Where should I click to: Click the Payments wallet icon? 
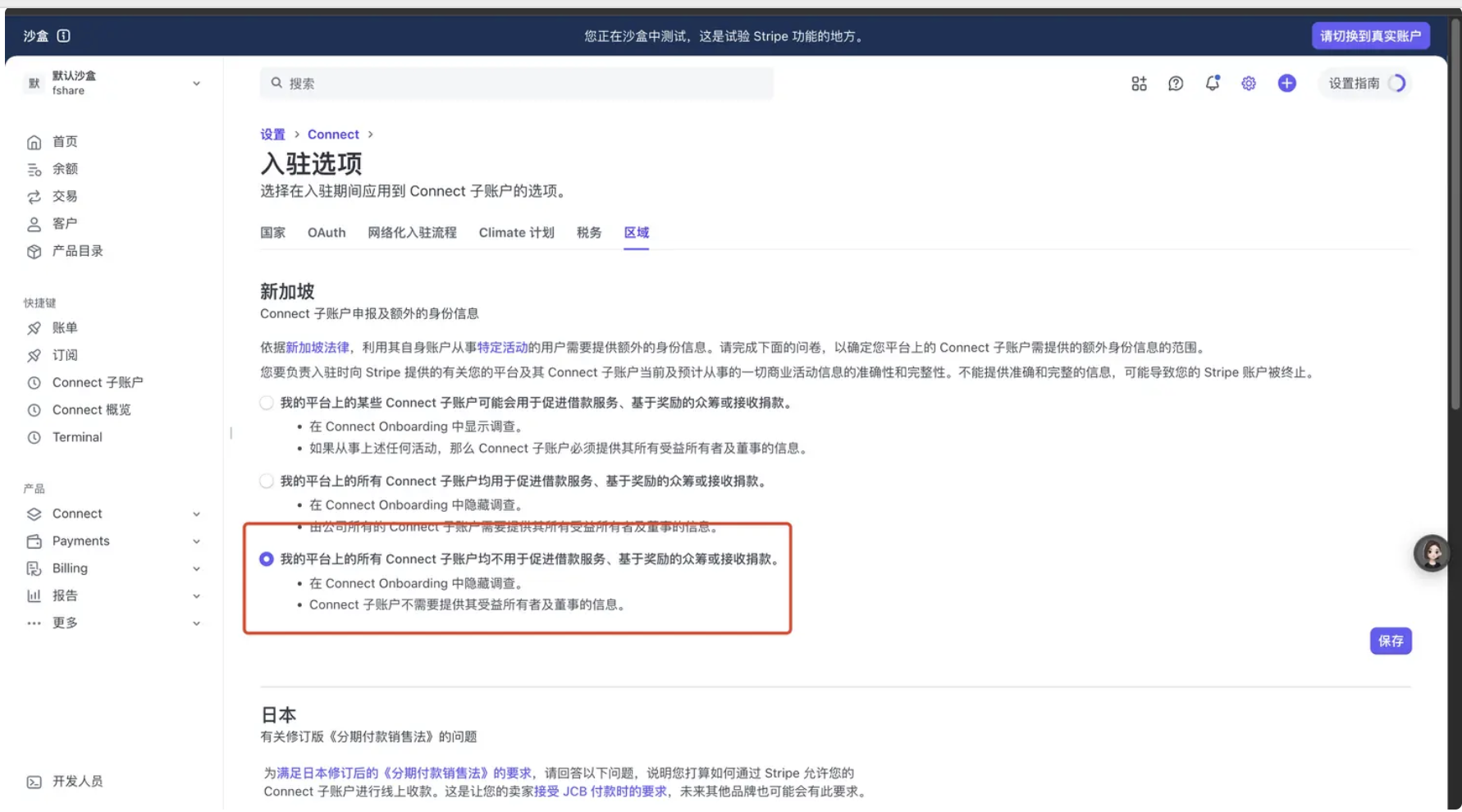click(34, 541)
